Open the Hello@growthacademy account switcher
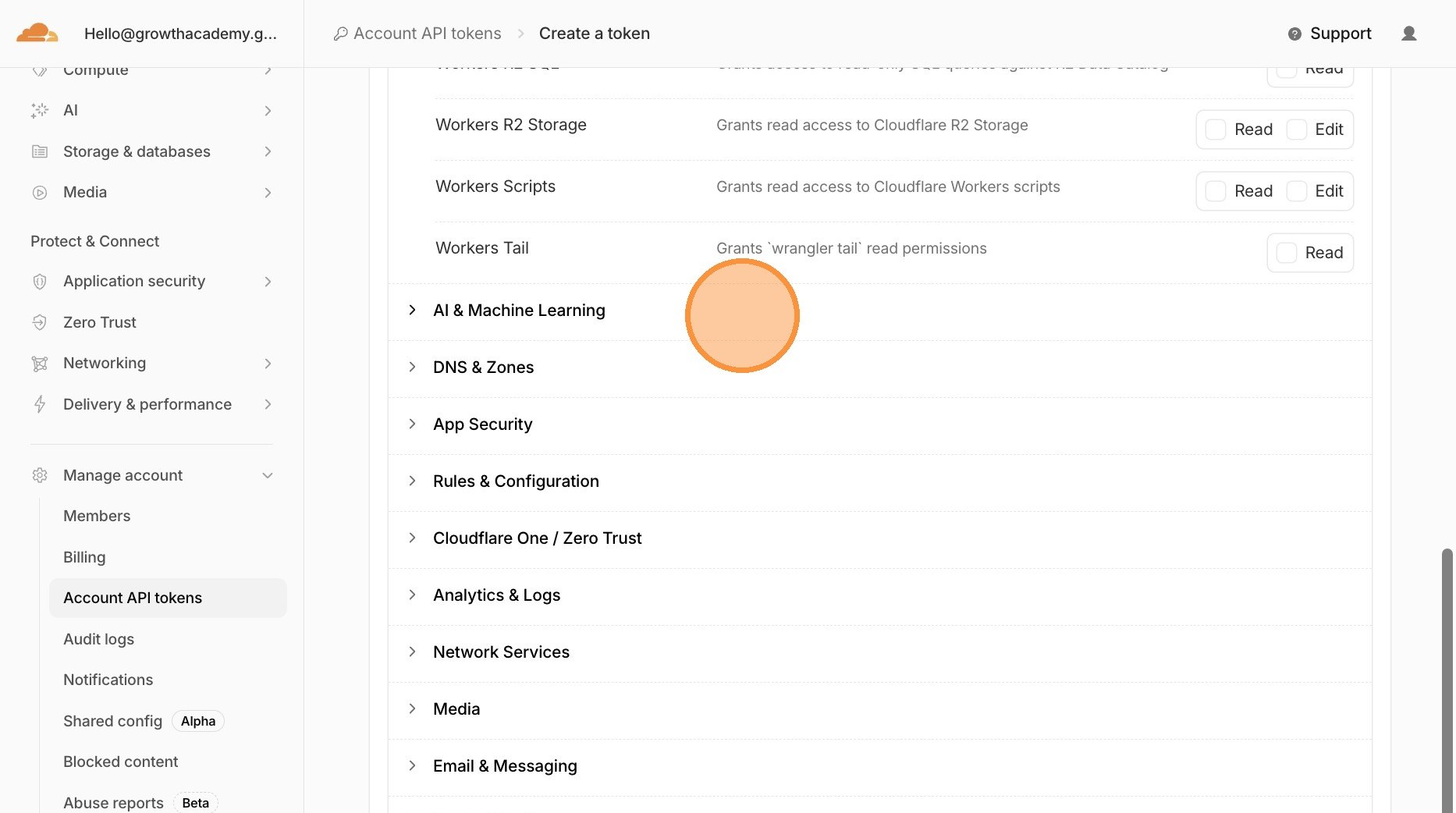Viewport: 1456px width, 813px height. pyautogui.click(x=180, y=34)
